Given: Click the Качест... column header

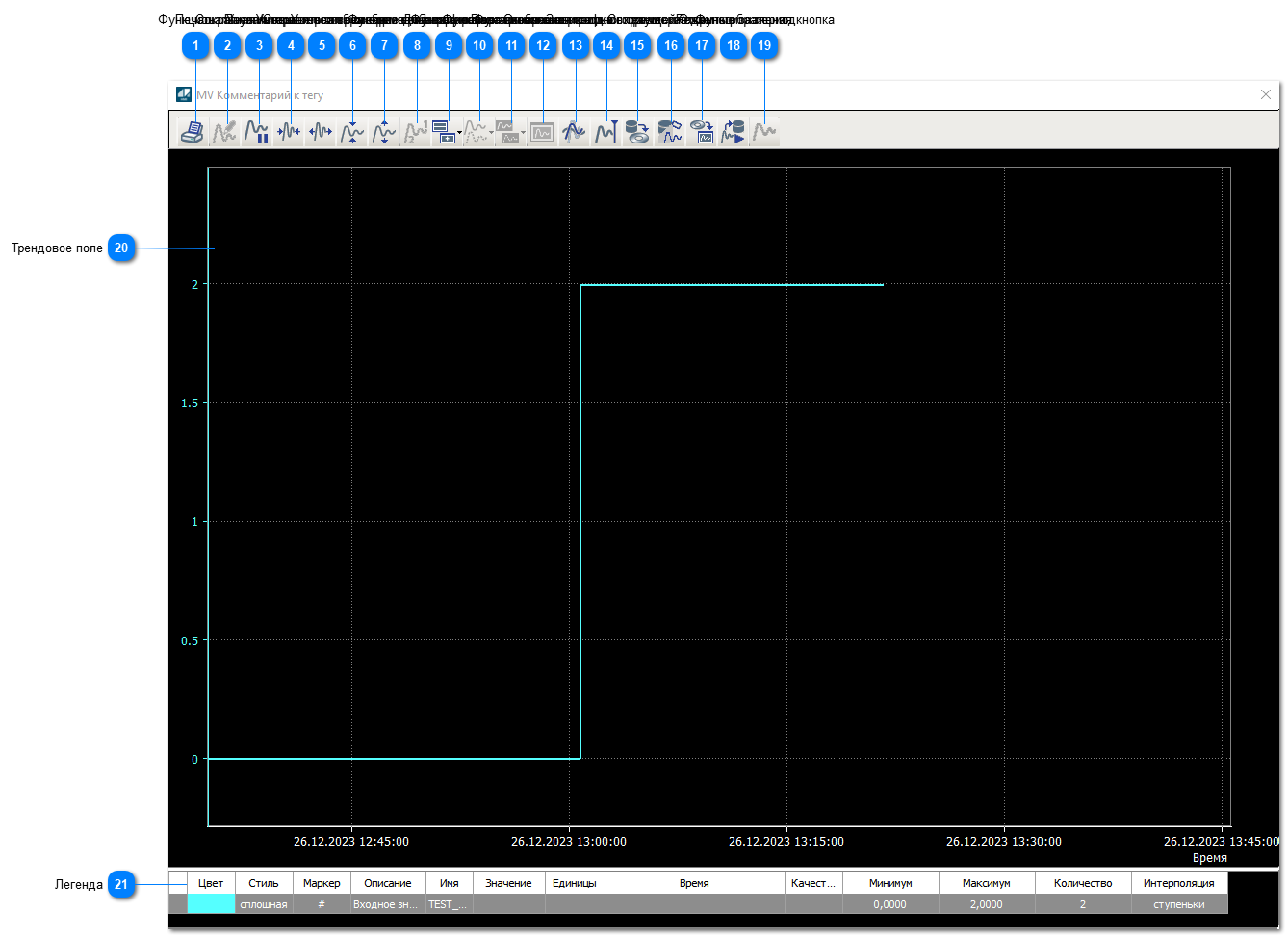Looking at the screenshot, I should 813,883.
